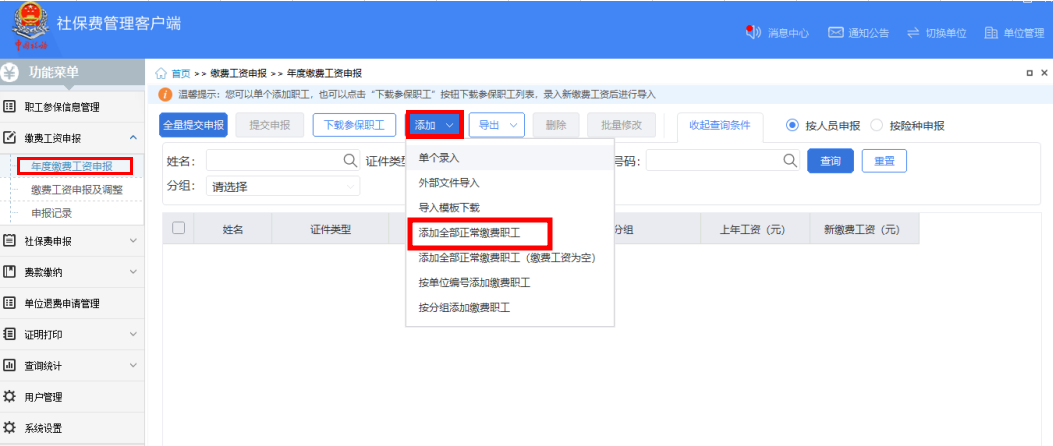Expand the 社保费申报 menu chevron
Viewport: 1053px width, 446px height.
(133, 240)
